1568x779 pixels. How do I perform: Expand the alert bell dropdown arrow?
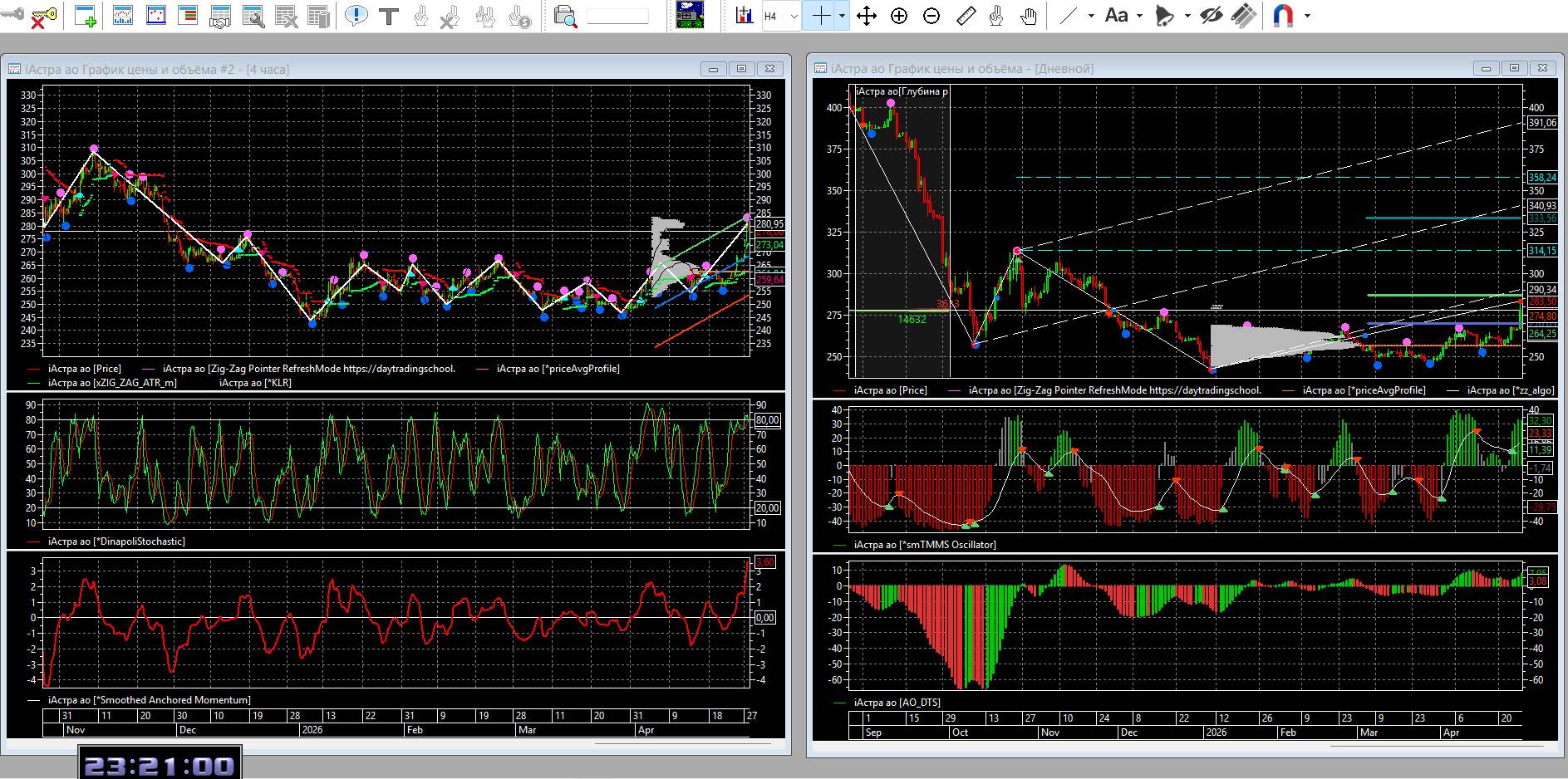1187,16
